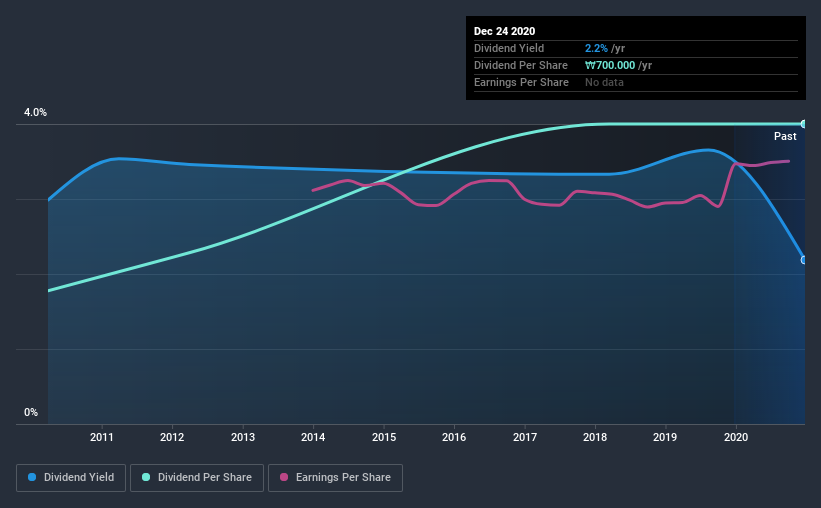Viewport: 821px width, 508px height.
Task: Click the 2017 x-axis label
Action: pyautogui.click(x=525, y=437)
